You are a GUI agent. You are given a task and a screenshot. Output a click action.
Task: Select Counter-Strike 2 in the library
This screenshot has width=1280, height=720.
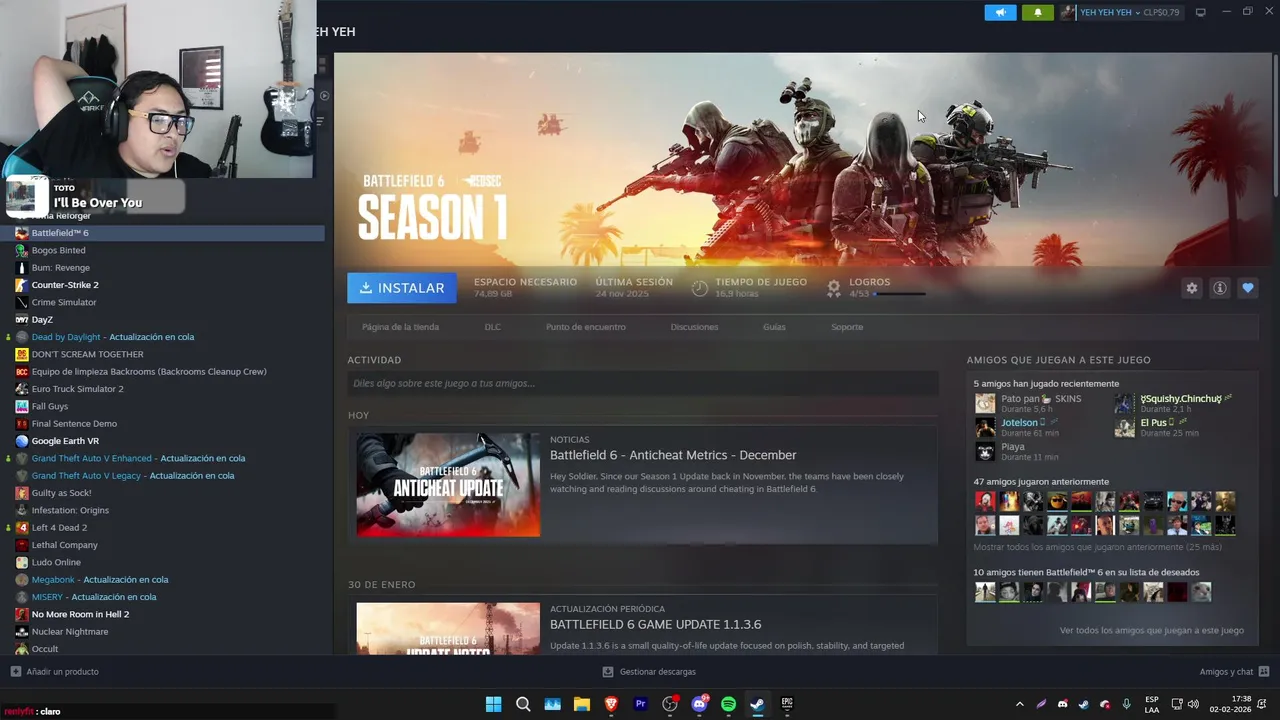pos(162,285)
